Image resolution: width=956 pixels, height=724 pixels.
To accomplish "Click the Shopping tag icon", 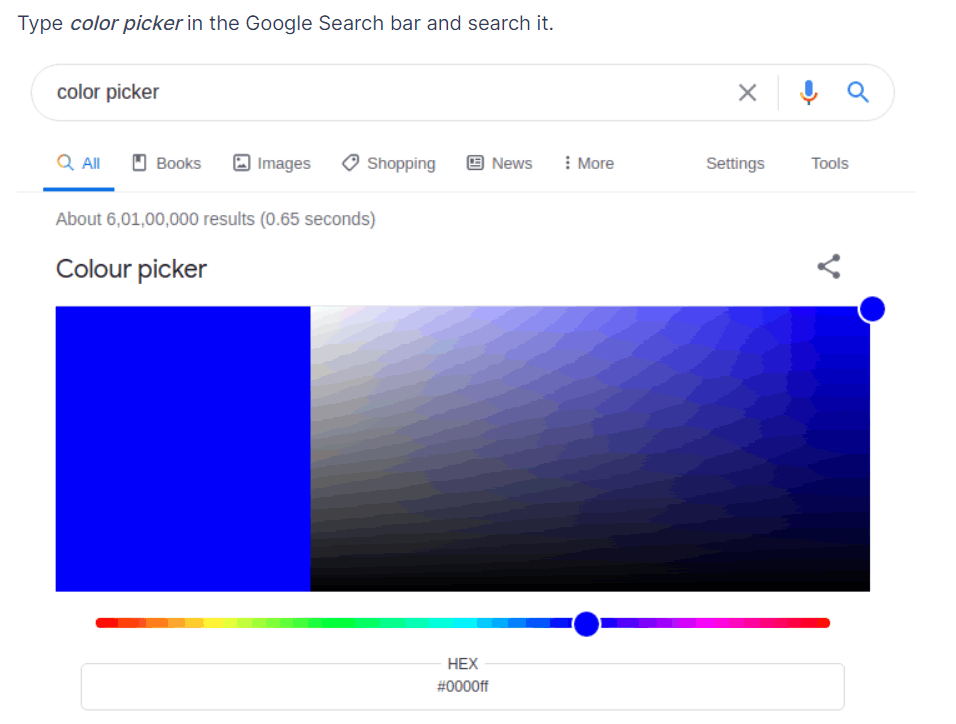I will (350, 162).
